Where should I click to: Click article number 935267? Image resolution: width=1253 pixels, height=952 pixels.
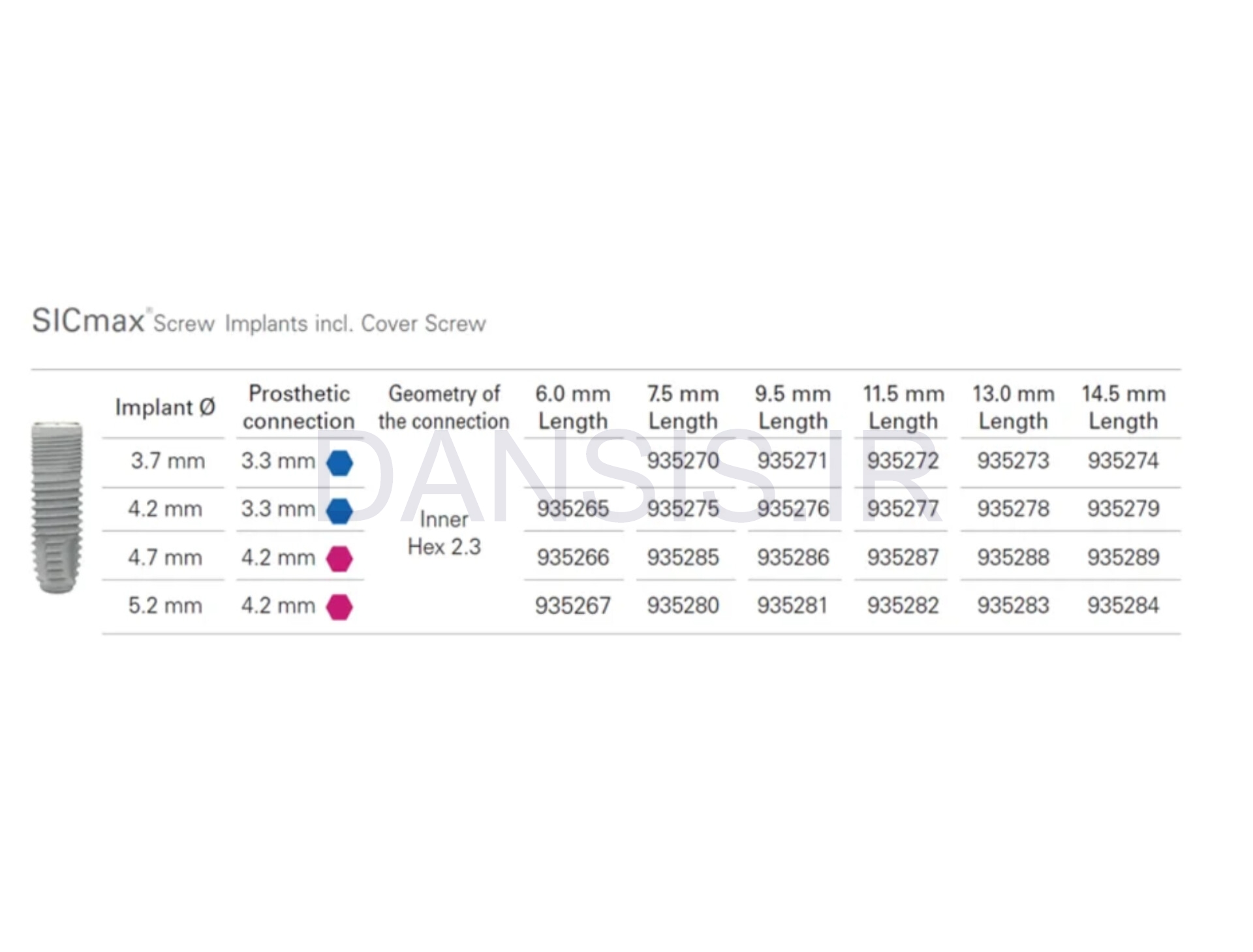click(573, 606)
